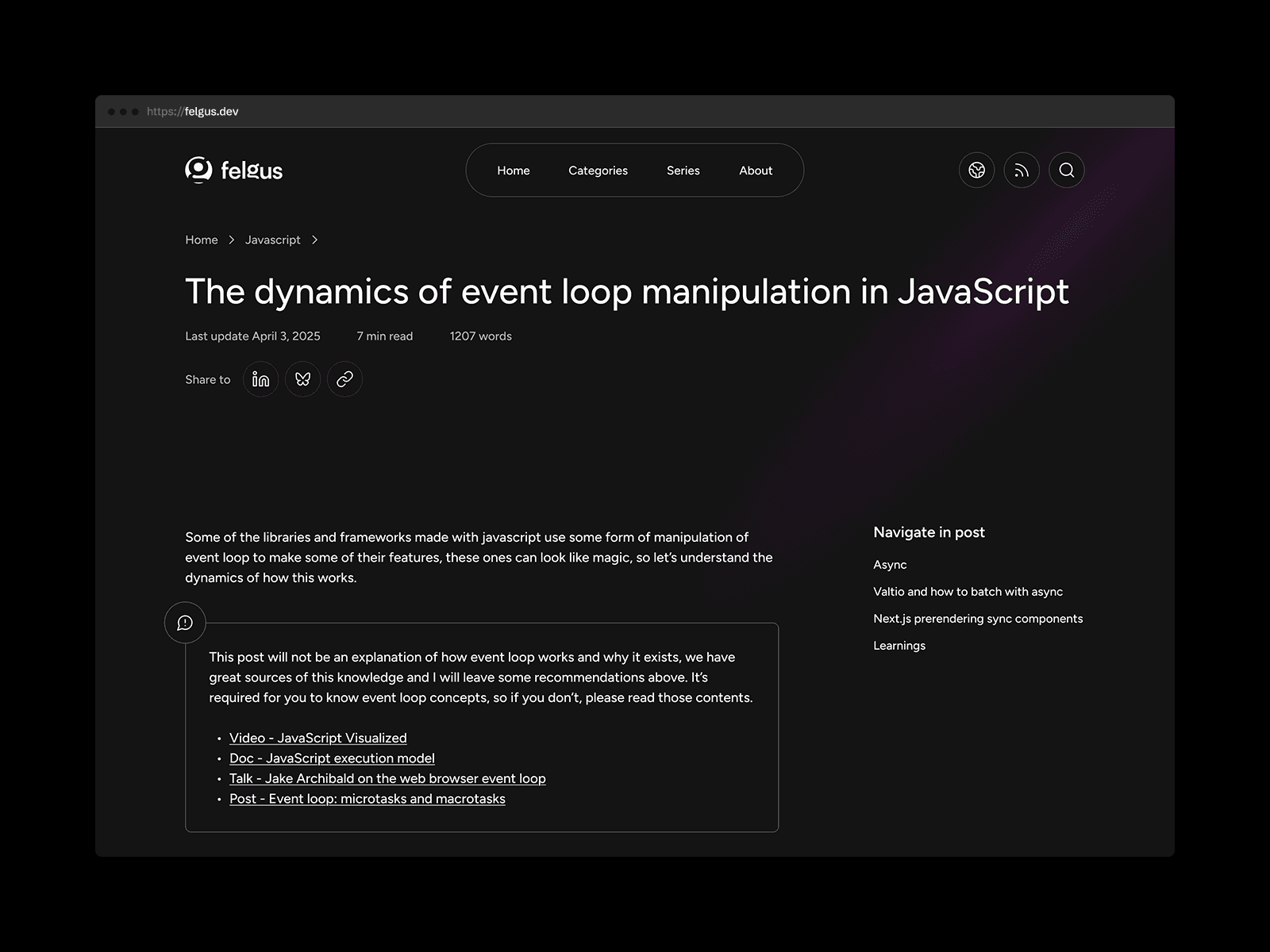Jump to Async section
1270x952 pixels.
point(889,565)
